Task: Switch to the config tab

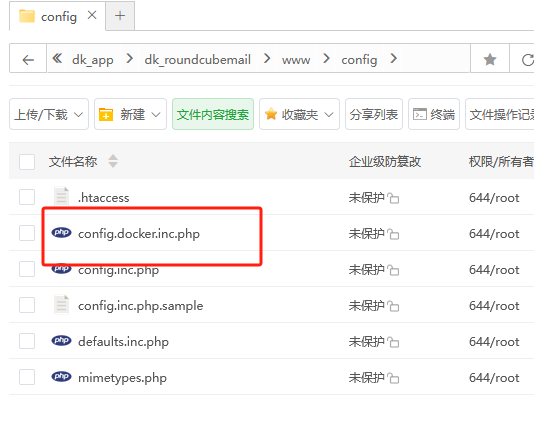Action: point(59,17)
